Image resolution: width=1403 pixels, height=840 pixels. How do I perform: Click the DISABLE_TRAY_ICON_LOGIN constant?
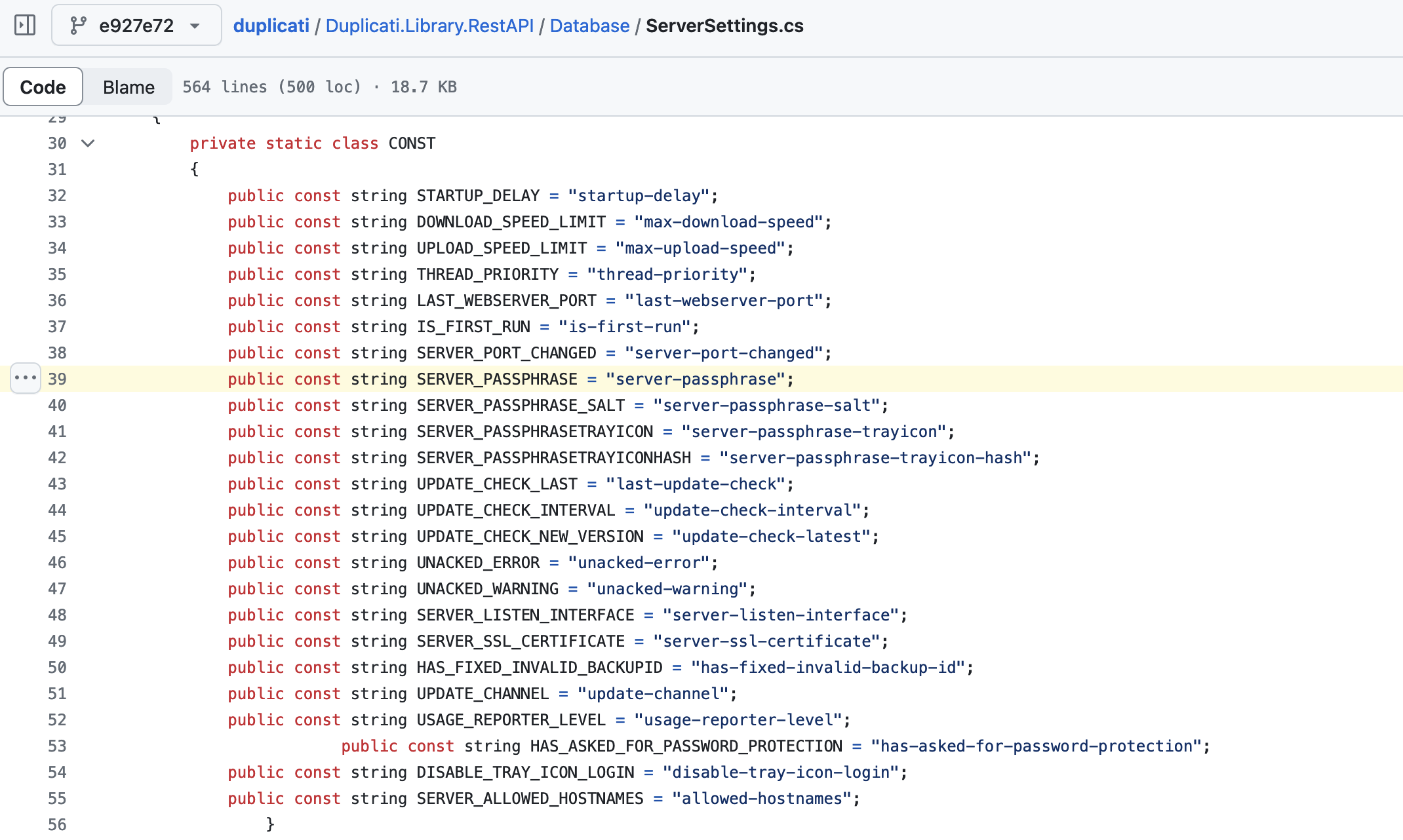pos(525,772)
